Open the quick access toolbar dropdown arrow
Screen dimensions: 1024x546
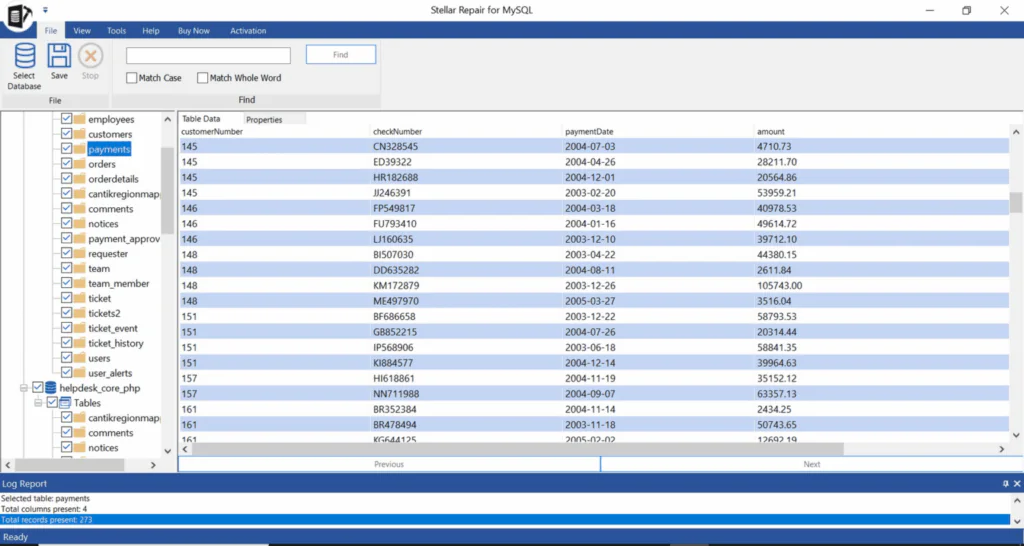[45, 10]
